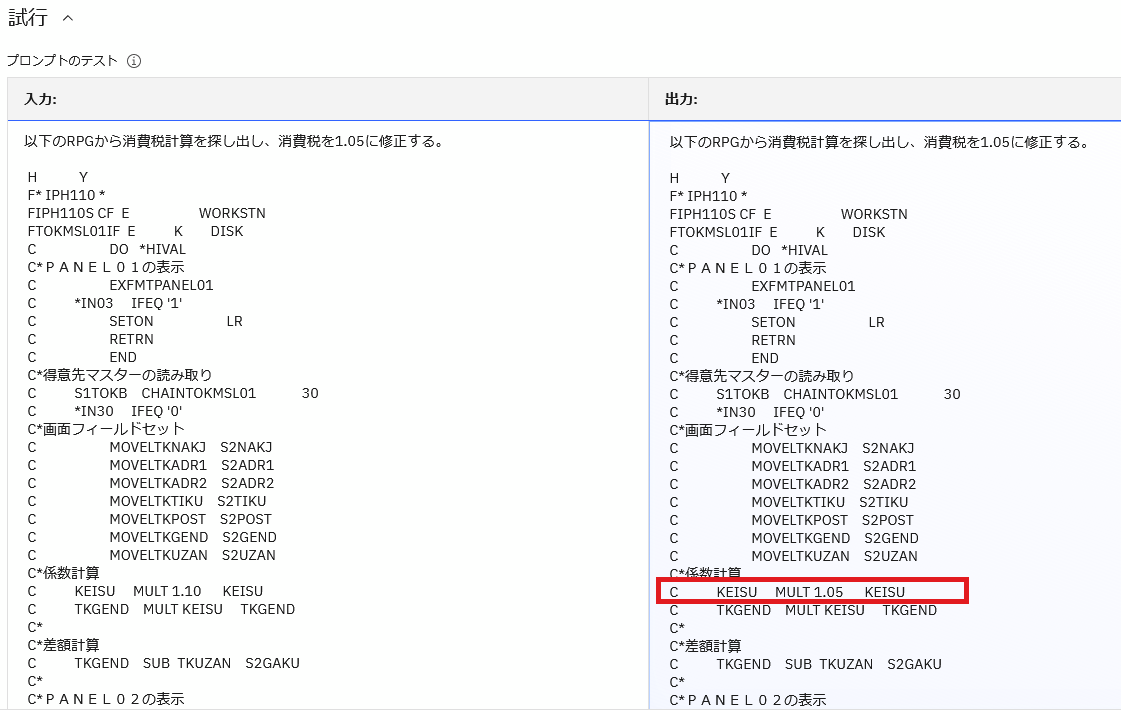Select input comment 'C*ＰＡＮＥＬ０２の表示'

(x=106, y=699)
